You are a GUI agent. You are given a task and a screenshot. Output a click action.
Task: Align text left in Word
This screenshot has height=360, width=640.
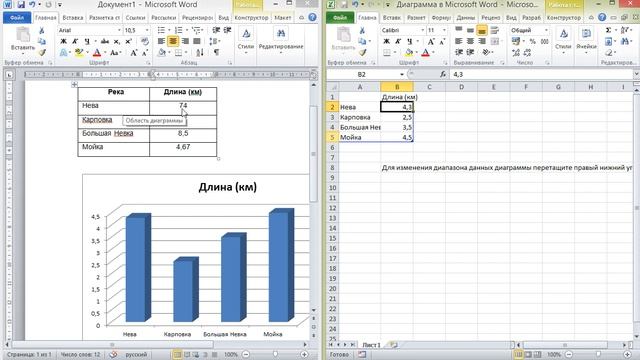coord(162,41)
